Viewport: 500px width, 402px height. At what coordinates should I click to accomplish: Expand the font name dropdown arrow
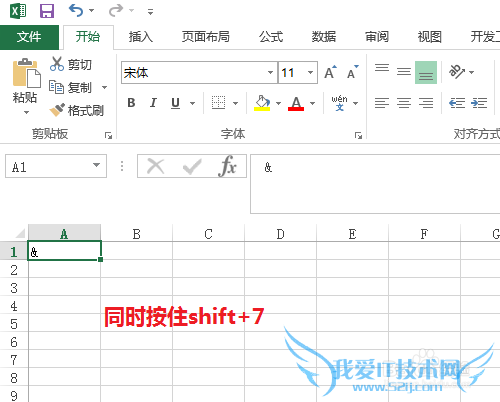coord(270,72)
